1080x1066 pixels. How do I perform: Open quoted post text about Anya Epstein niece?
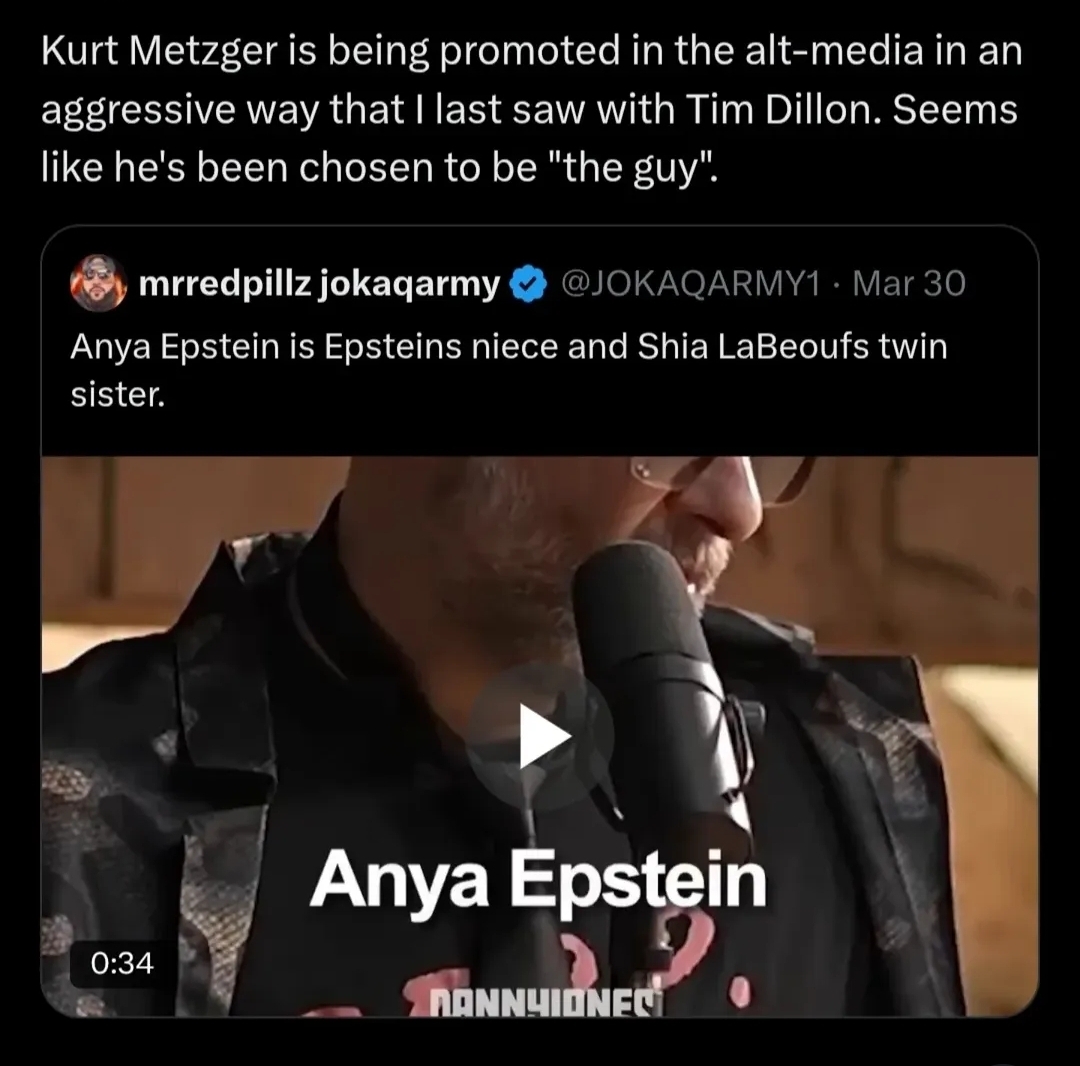pyautogui.click(x=509, y=370)
